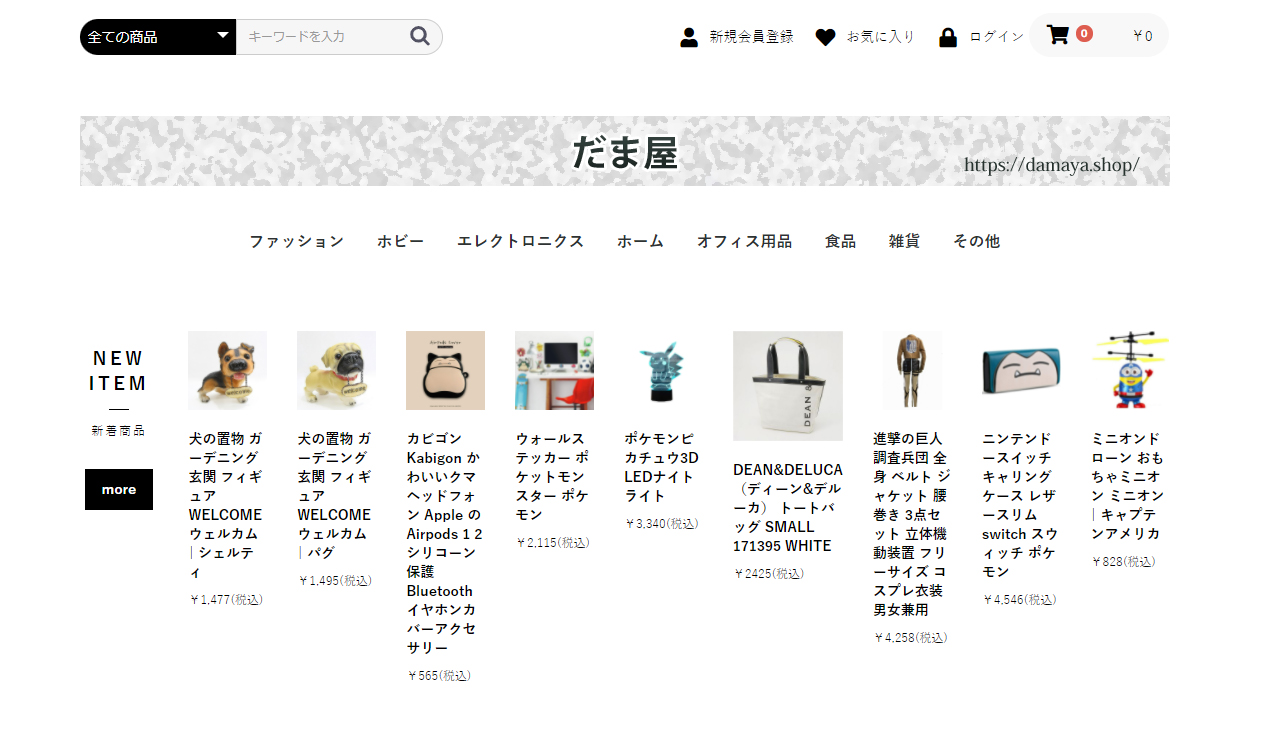Click the user icon for new member registration
The height and width of the screenshot is (729, 1271).
pyautogui.click(x=689, y=38)
